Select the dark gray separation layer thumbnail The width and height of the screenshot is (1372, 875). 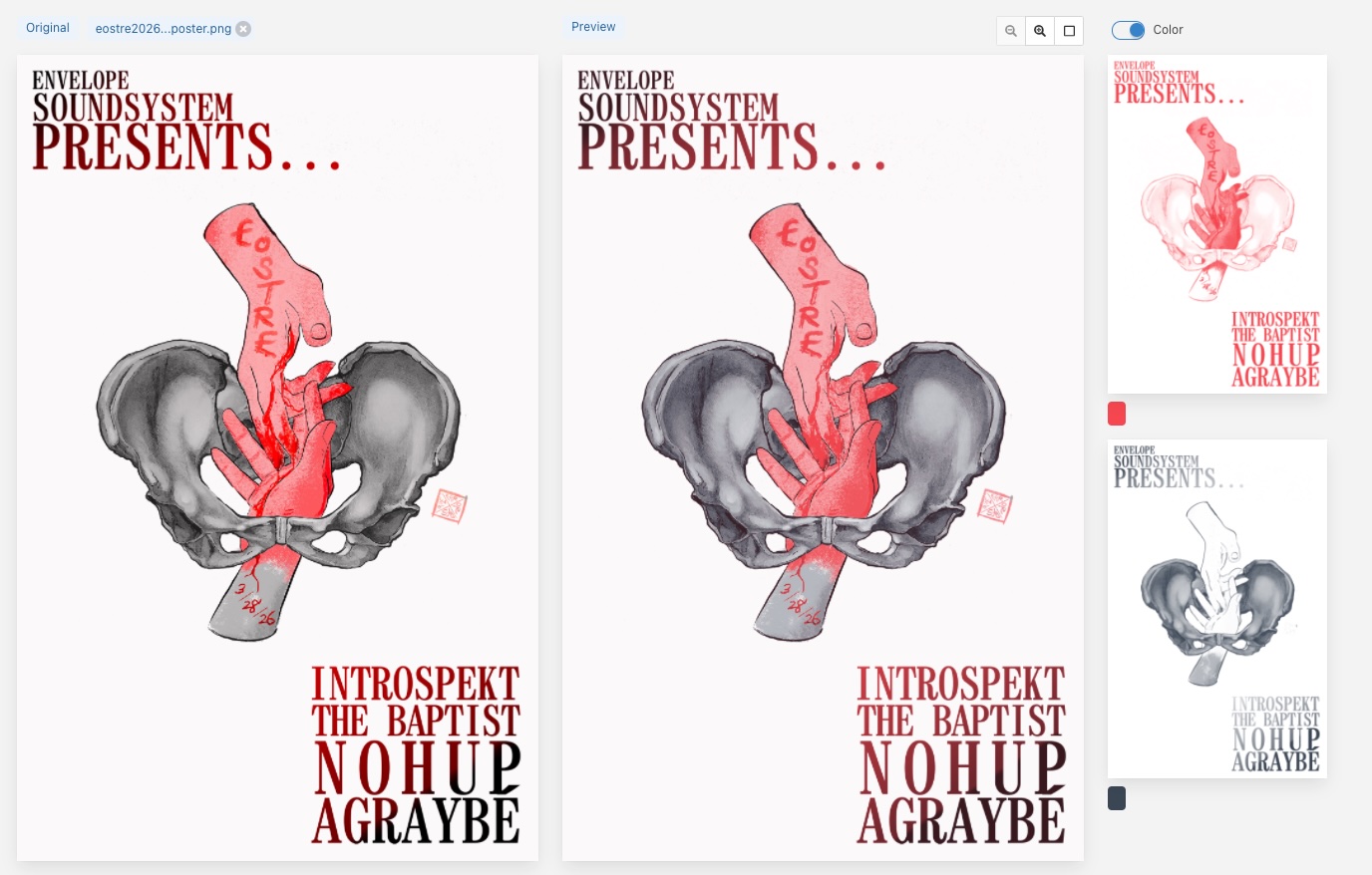coord(1216,608)
